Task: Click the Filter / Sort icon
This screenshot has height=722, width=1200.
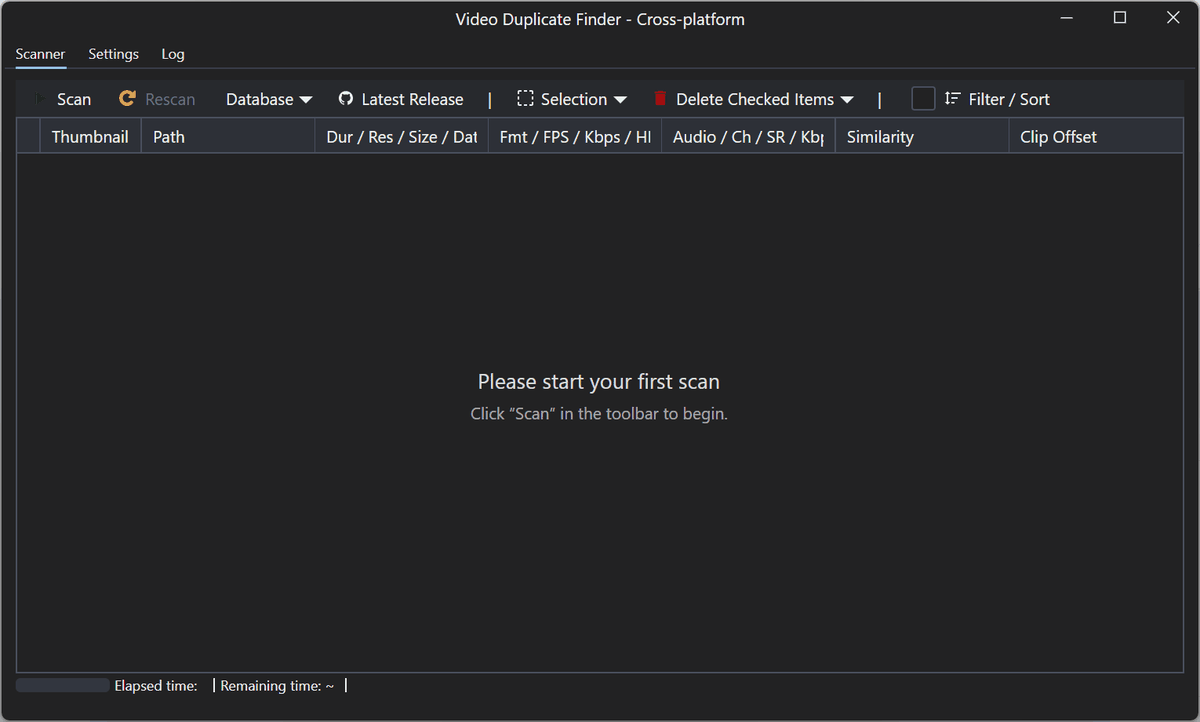Action: [952, 99]
